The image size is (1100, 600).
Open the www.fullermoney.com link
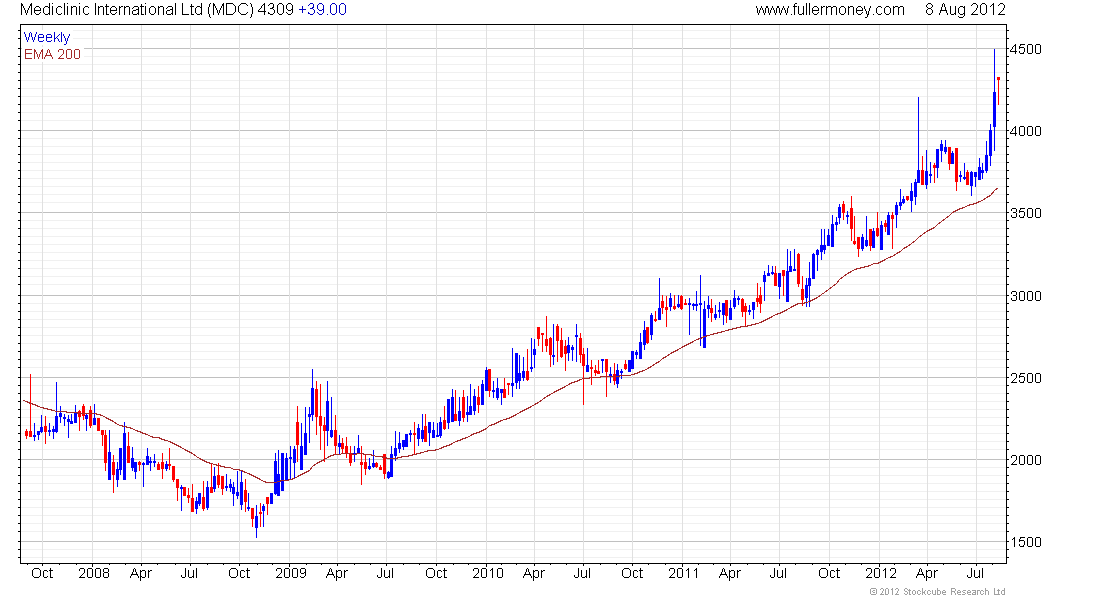click(x=830, y=10)
